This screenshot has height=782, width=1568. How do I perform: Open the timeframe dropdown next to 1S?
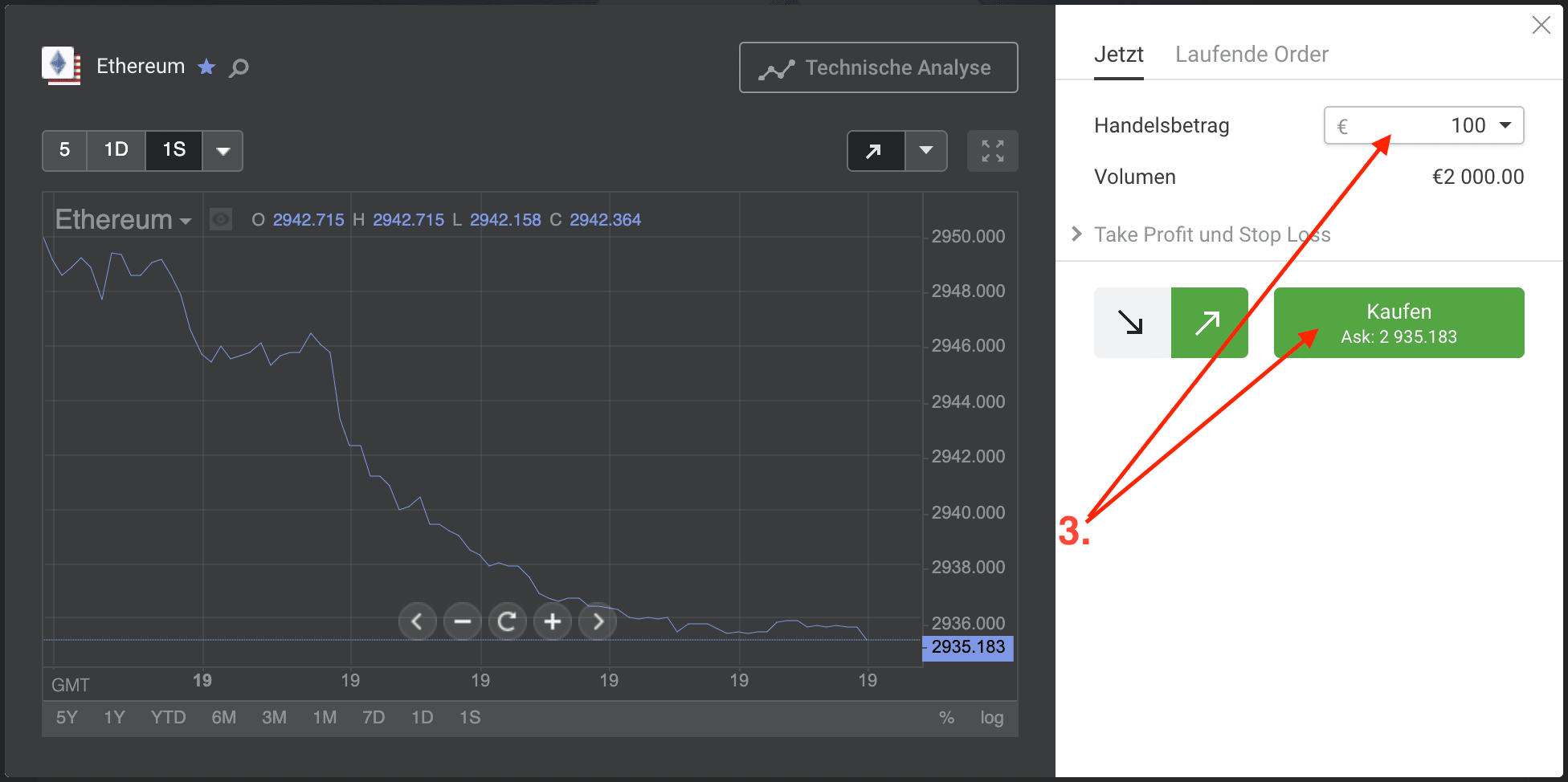click(x=223, y=150)
